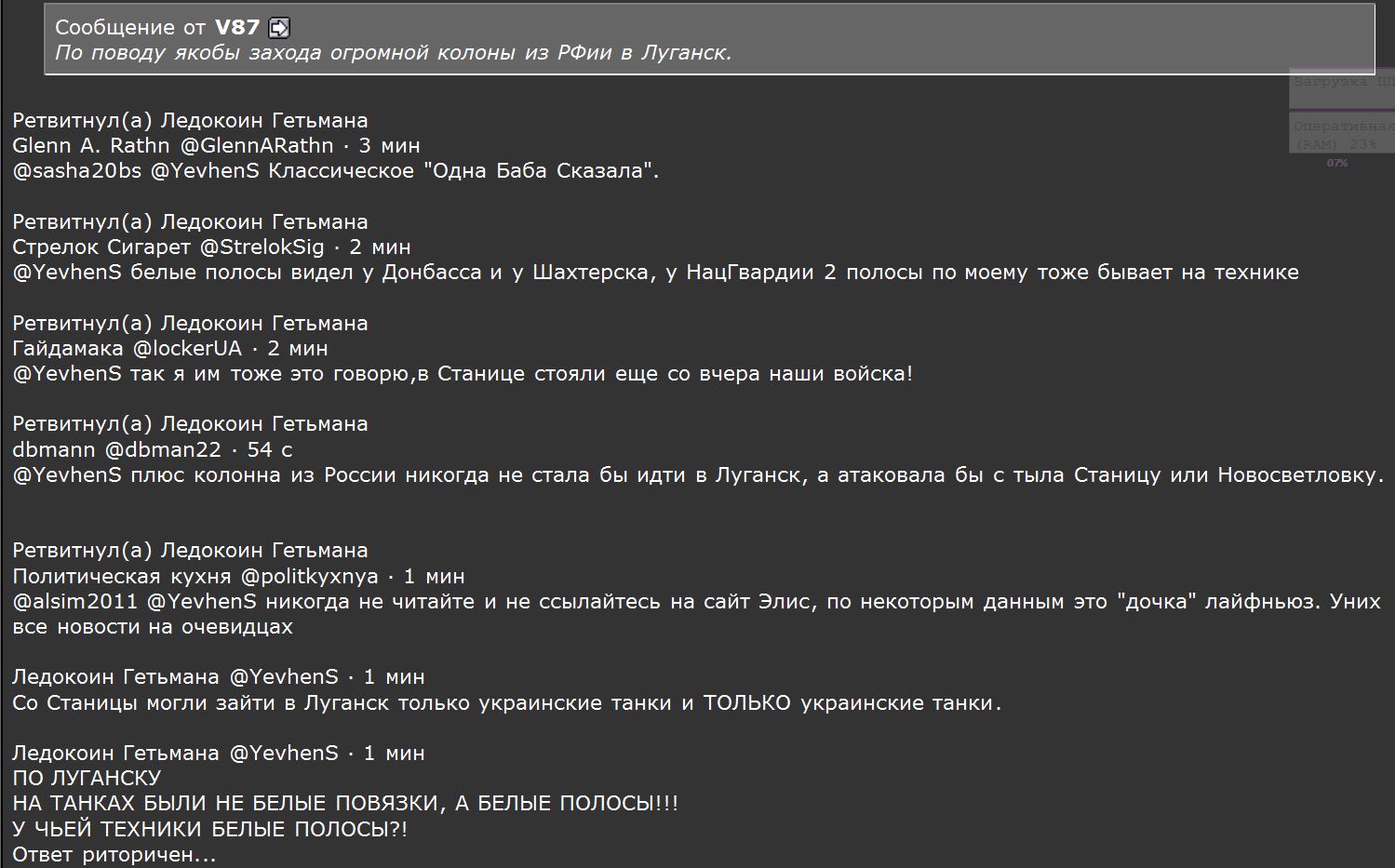Click the author name Гайдамака
Screen dimensions: 1395x868
click(68, 349)
